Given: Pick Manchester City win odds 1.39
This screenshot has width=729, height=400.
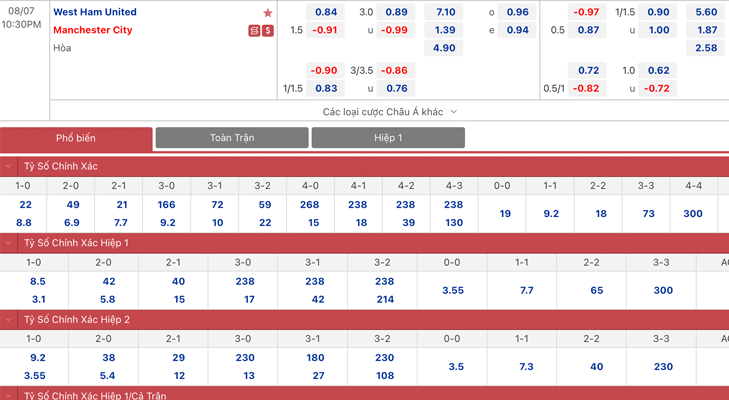Looking at the screenshot, I should pyautogui.click(x=445, y=30).
